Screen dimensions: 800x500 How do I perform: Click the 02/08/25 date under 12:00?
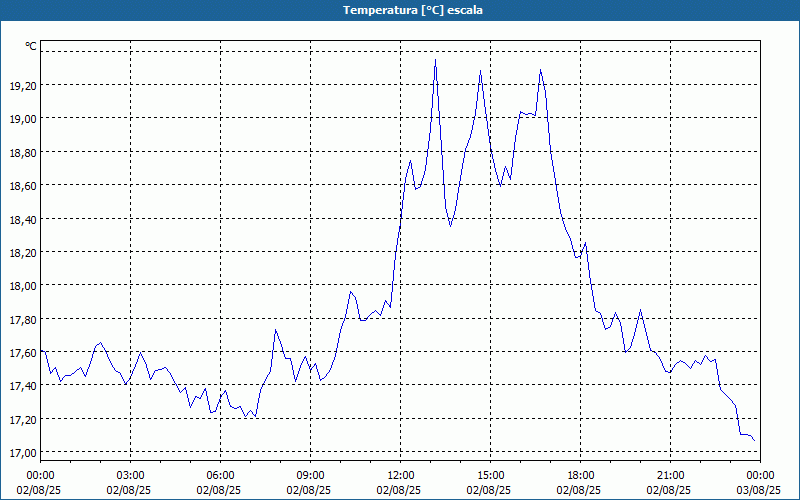pos(398,490)
